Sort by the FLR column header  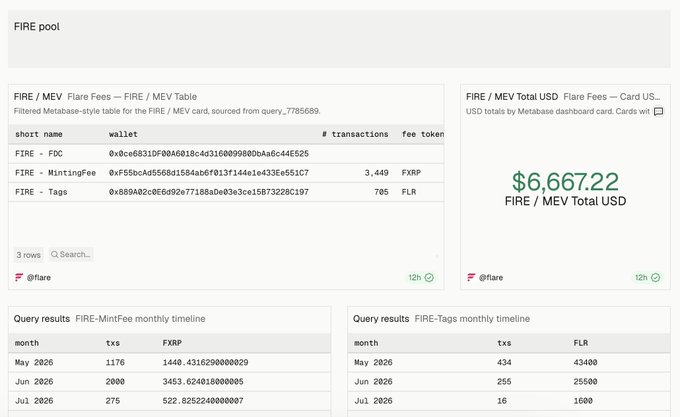pyautogui.click(x=581, y=343)
